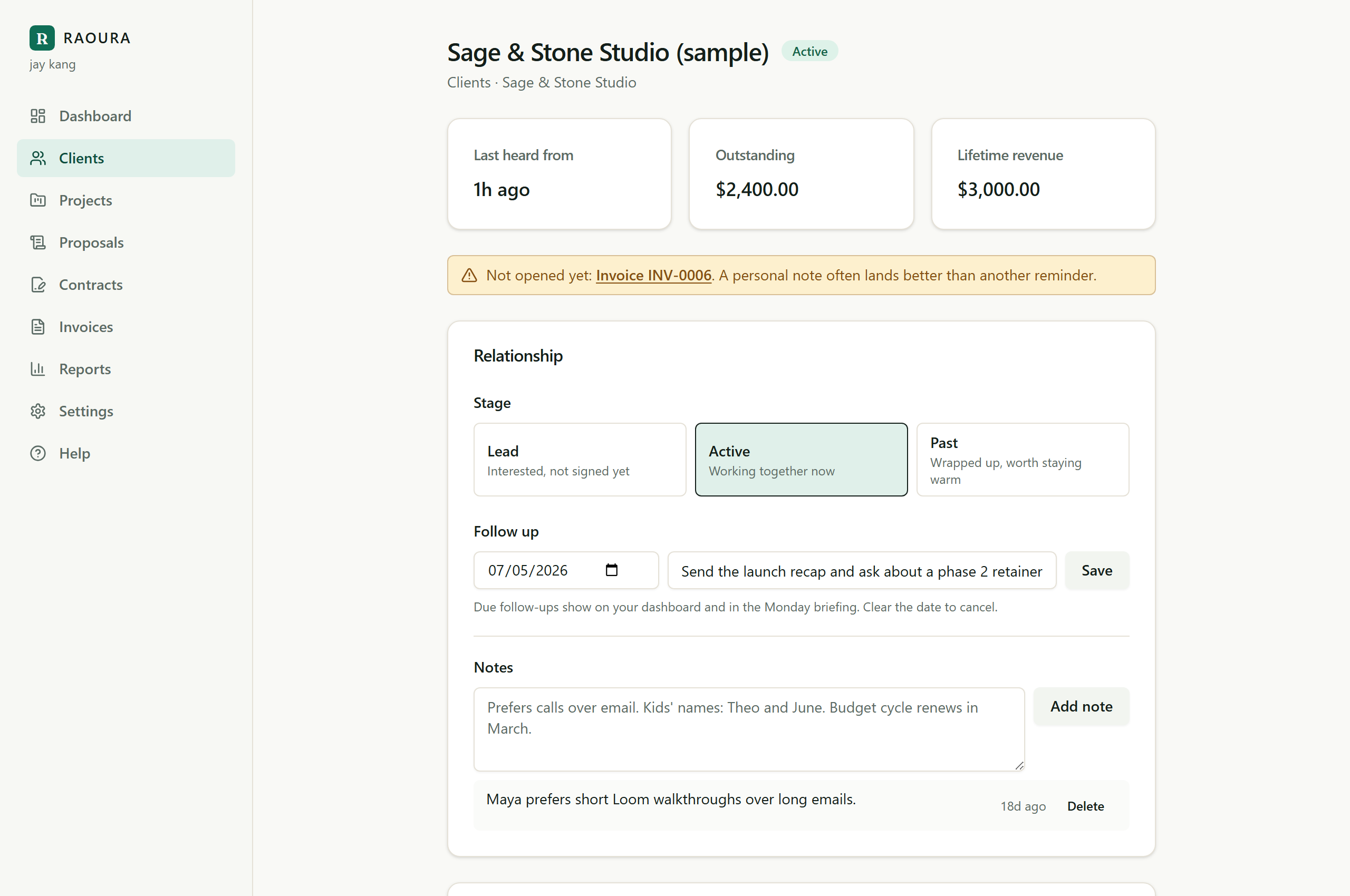Viewport: 1350px width, 896px height.
Task: Click the Help question mark icon
Action: pos(38,454)
